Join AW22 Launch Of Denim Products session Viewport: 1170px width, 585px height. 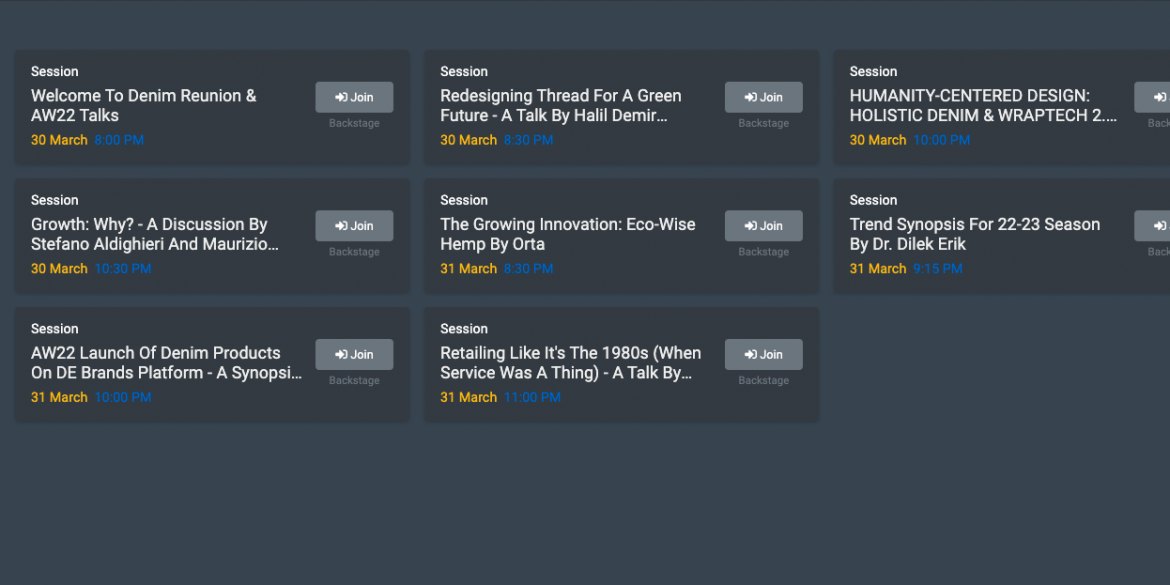[x=354, y=354]
